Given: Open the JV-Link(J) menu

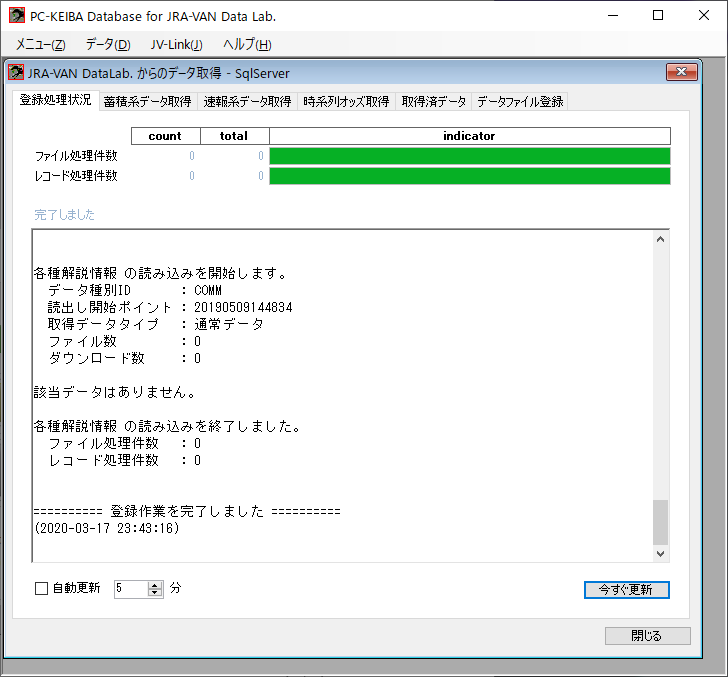Looking at the screenshot, I should pos(176,45).
